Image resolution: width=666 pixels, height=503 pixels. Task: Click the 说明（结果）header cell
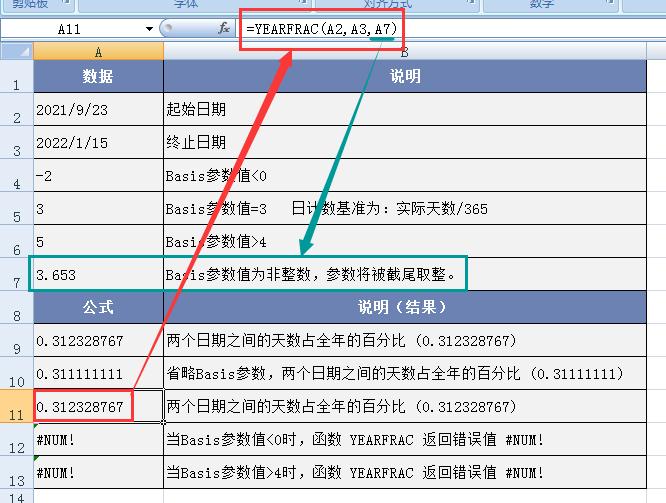pyautogui.click(x=405, y=308)
